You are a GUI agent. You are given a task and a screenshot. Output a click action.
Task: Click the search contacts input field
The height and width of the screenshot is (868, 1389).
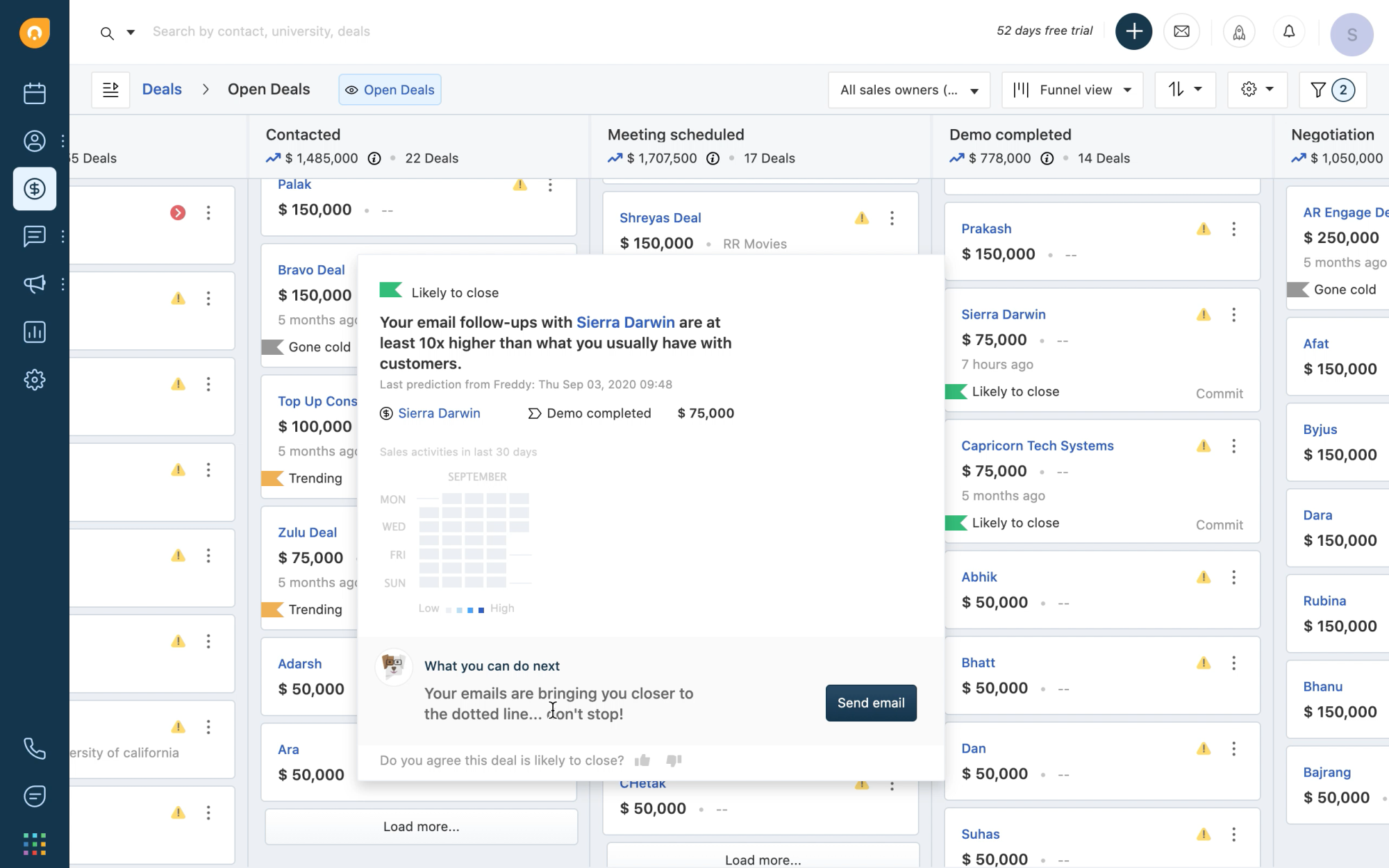[261, 32]
